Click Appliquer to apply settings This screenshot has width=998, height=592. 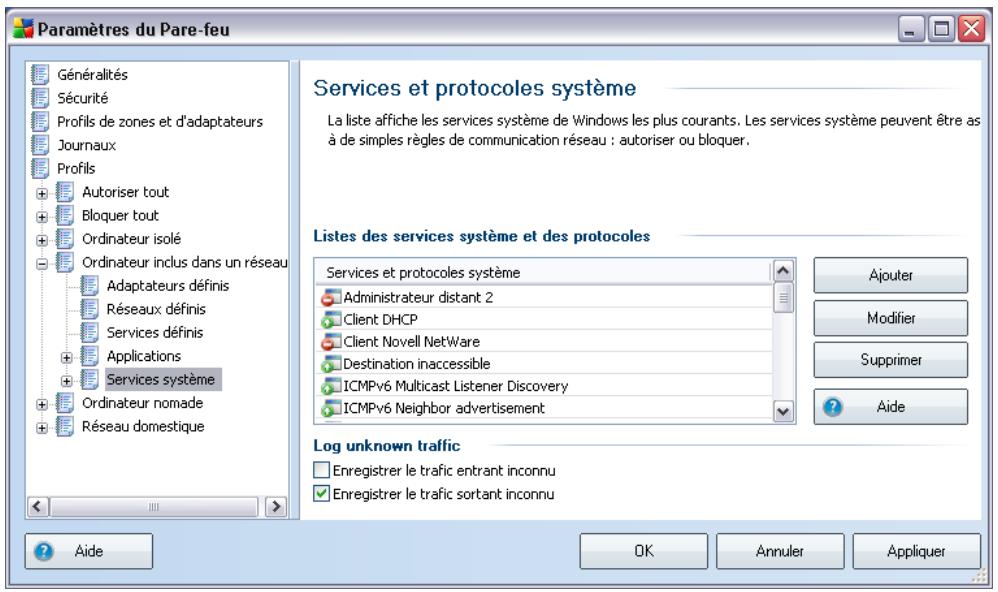tap(916, 551)
